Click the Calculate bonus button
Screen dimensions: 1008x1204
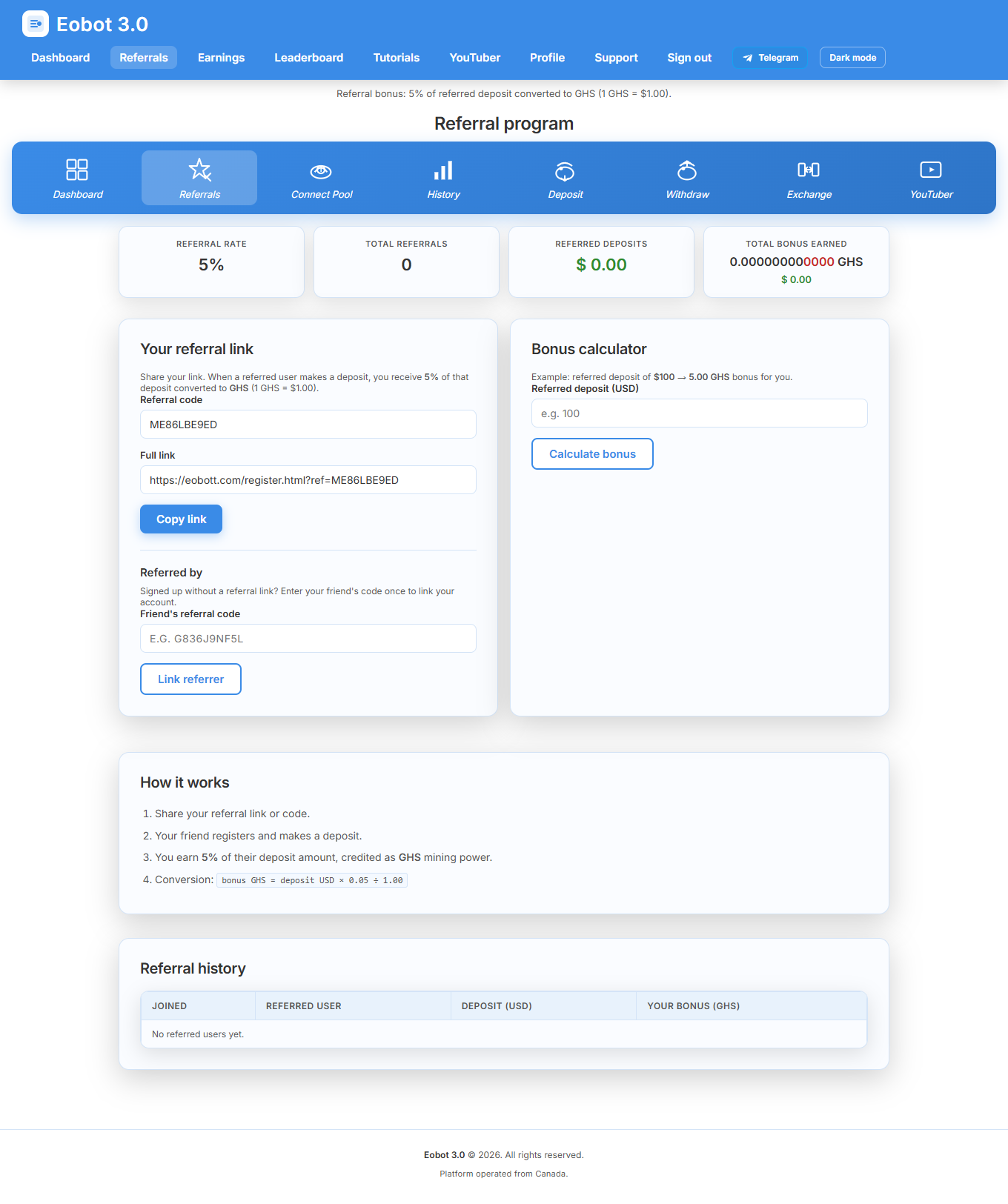pos(592,454)
